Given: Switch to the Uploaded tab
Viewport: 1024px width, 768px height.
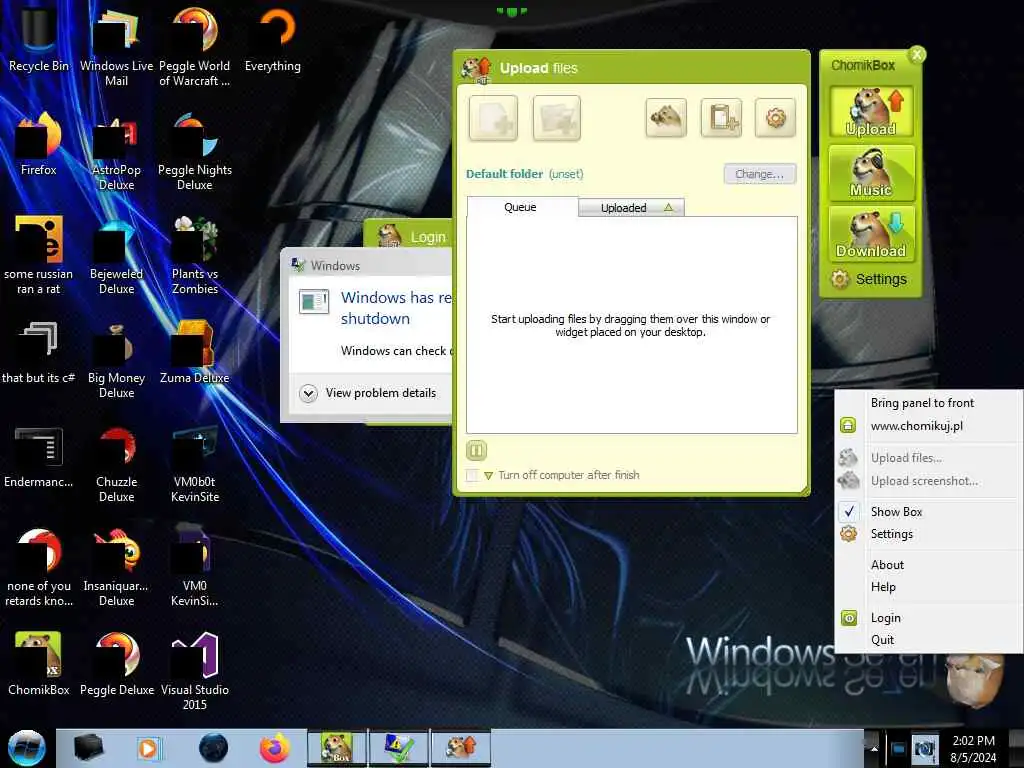Looking at the screenshot, I should 631,208.
